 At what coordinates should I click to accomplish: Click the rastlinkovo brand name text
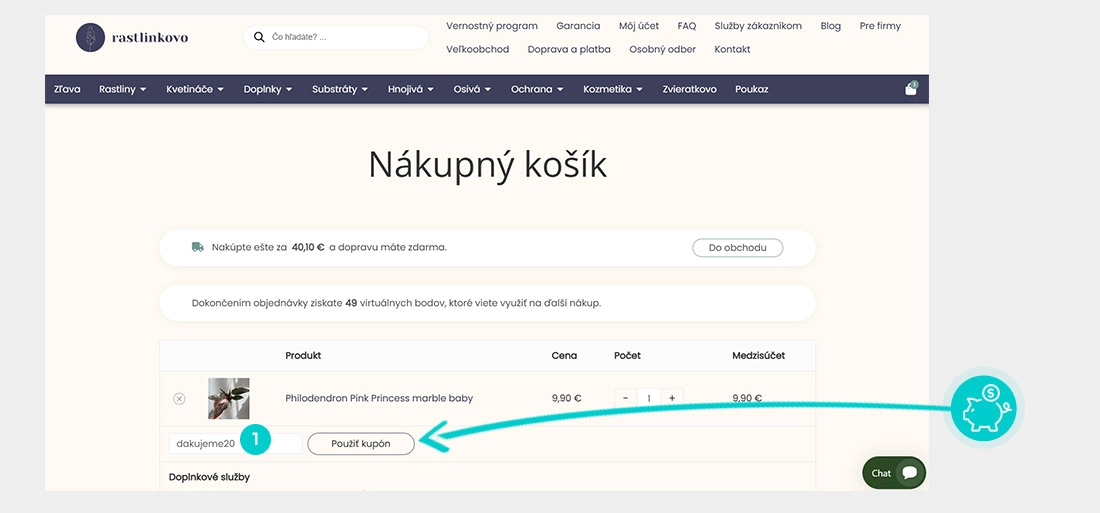pos(150,37)
